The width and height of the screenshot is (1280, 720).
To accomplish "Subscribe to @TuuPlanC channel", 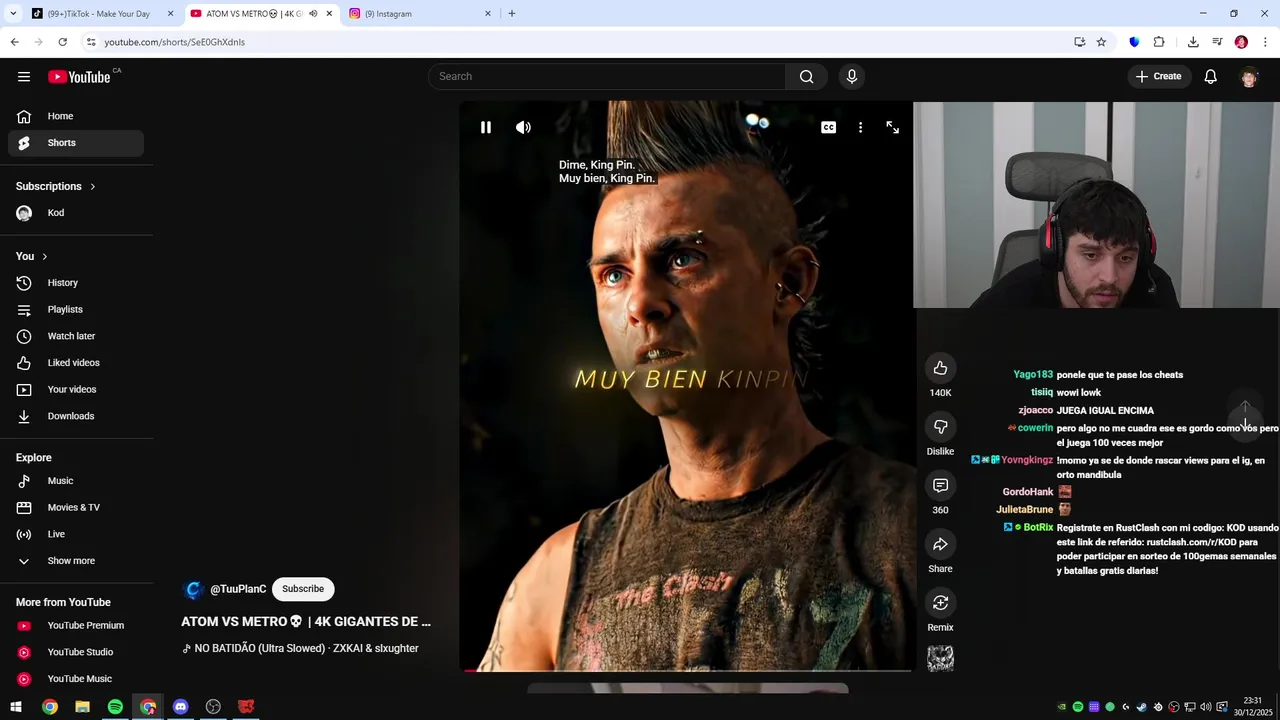I will pos(303,589).
